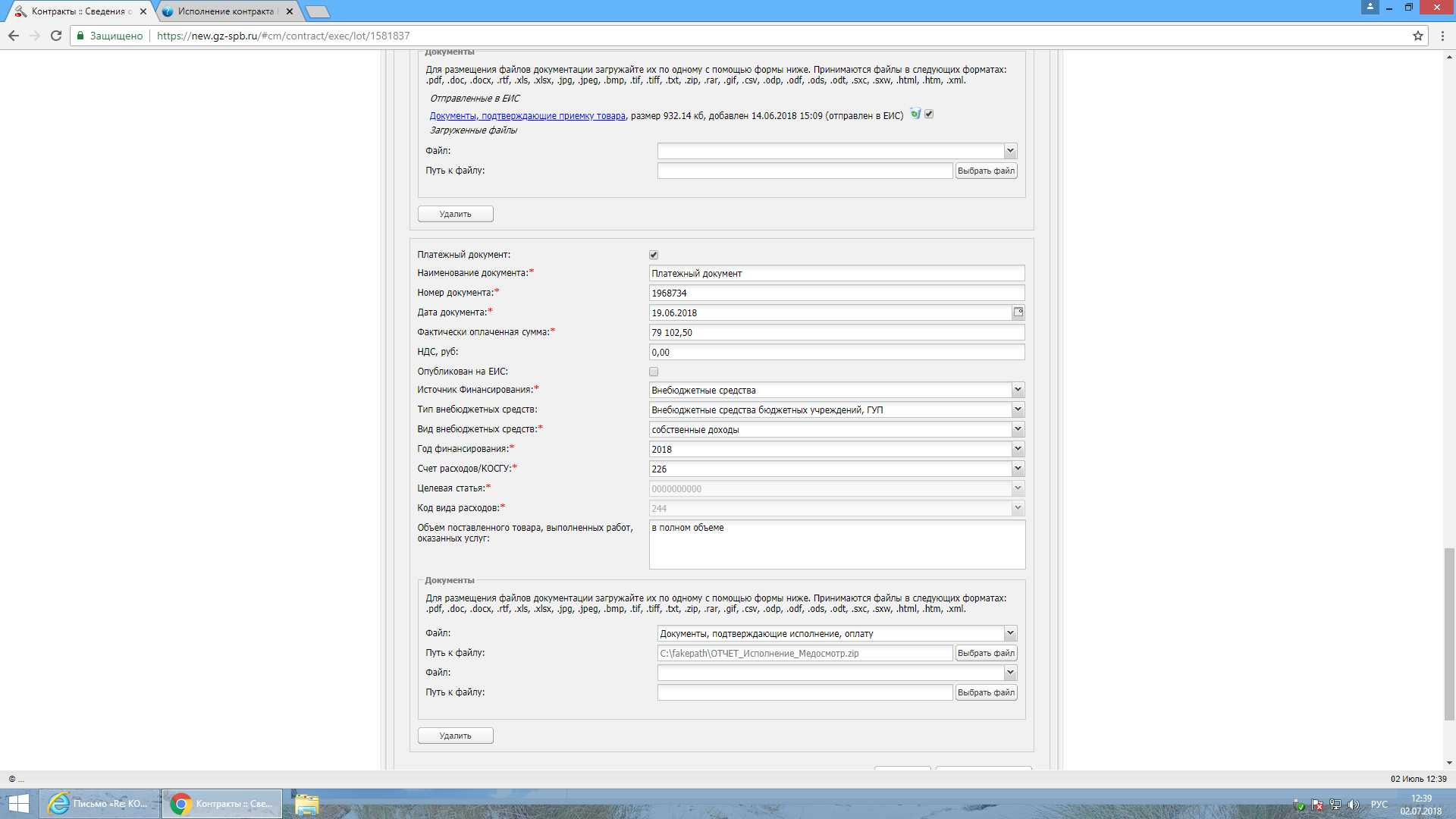Screen dimensions: 1456x819
Task: Reload the page with browser refresh icon
Action: pyautogui.click(x=56, y=36)
